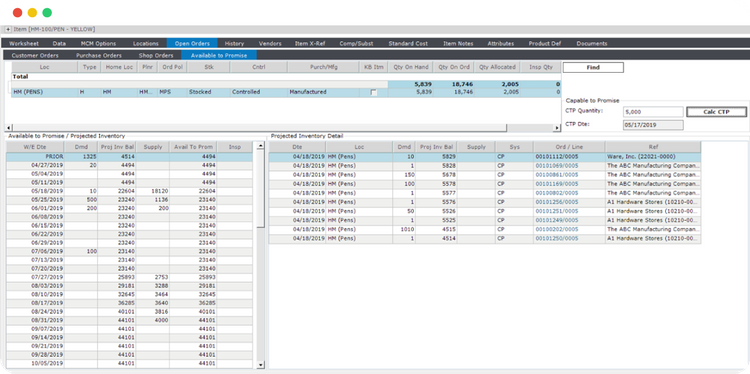Click left arrow of horizontal scrollbar
This screenshot has width=750, height=374.
pos(8,128)
